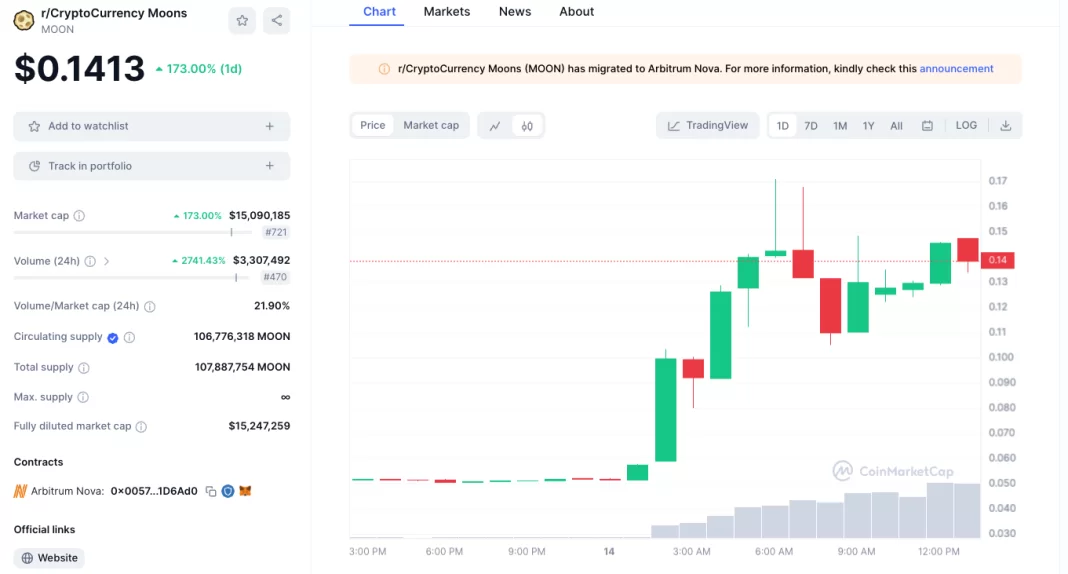Select the 7D time range
This screenshot has height=574, width=1068.
click(x=811, y=126)
